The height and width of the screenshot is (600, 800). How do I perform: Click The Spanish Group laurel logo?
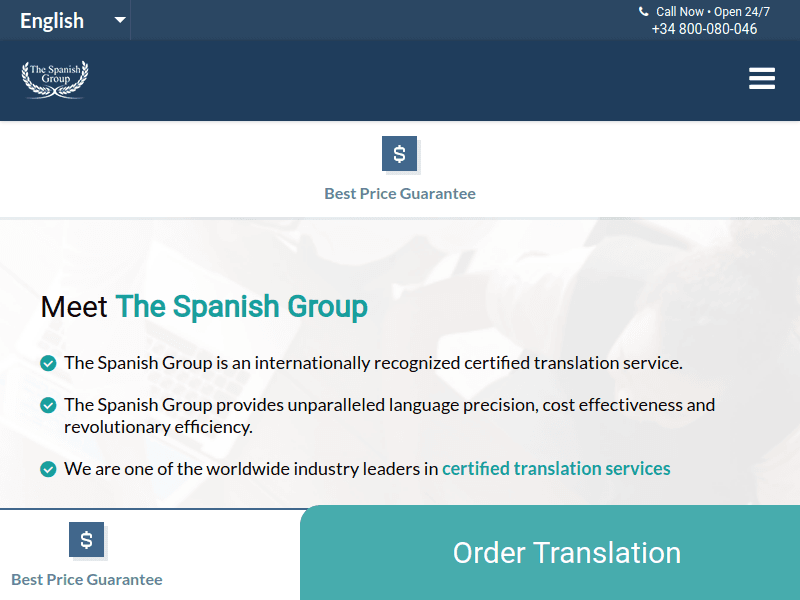point(55,78)
